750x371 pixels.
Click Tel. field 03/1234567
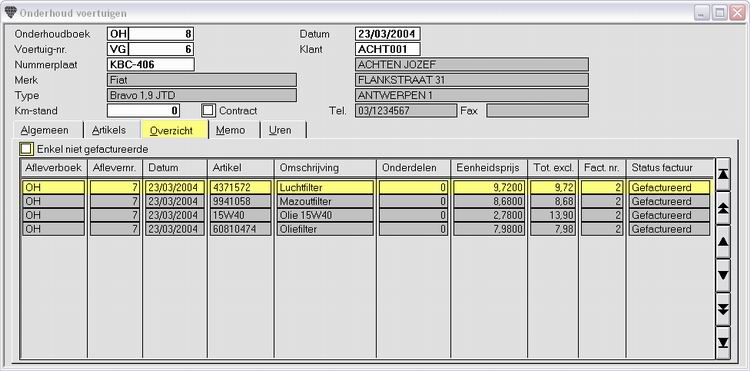pos(406,110)
